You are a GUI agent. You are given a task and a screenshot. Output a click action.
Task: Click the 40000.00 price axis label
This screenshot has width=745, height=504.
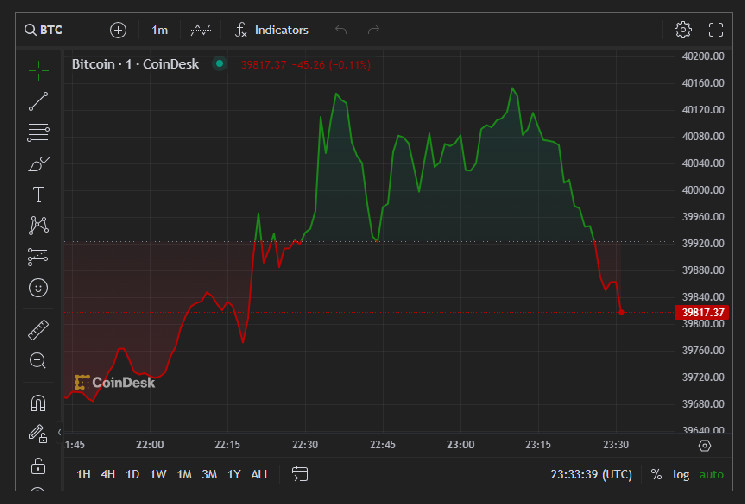[x=703, y=190]
